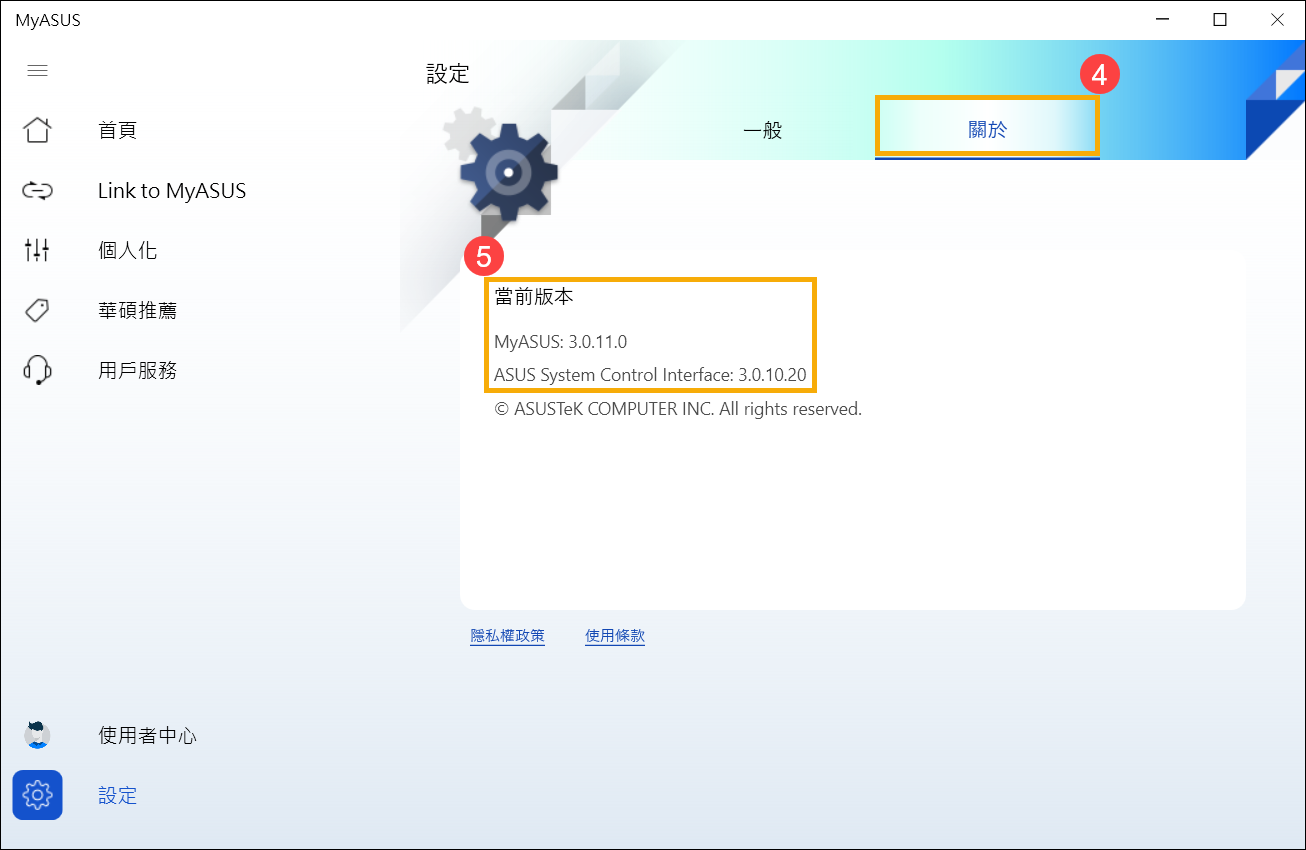
Task: Maximize the MyASUS window
Action: tap(1220, 20)
